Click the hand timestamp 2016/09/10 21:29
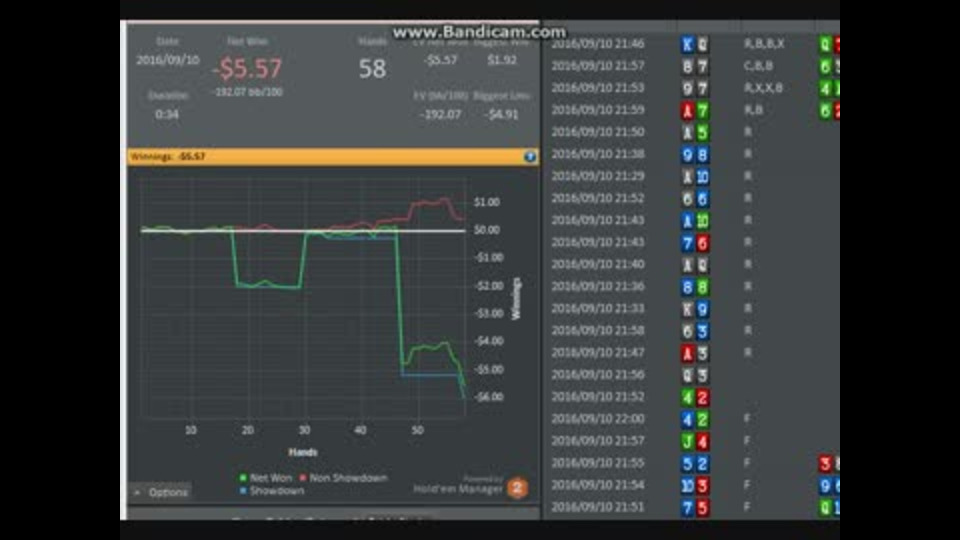960x540 pixels. coord(598,176)
